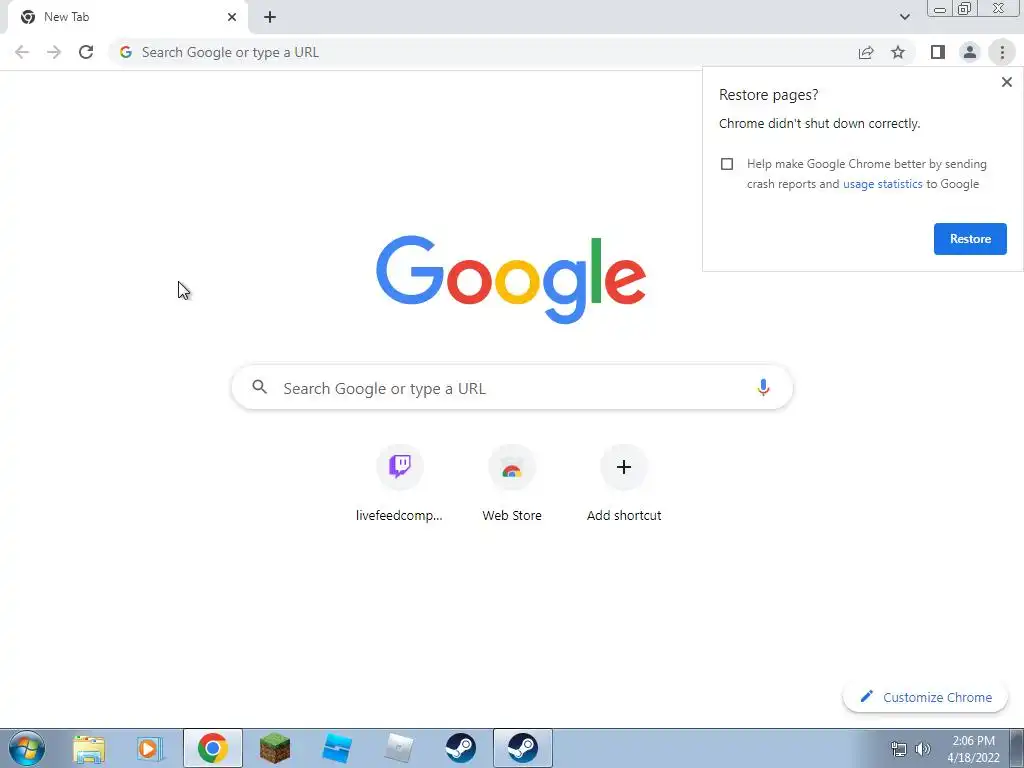Open the three-dot Chrome menu
Image resolution: width=1024 pixels, height=768 pixels.
pyautogui.click(x=1002, y=52)
